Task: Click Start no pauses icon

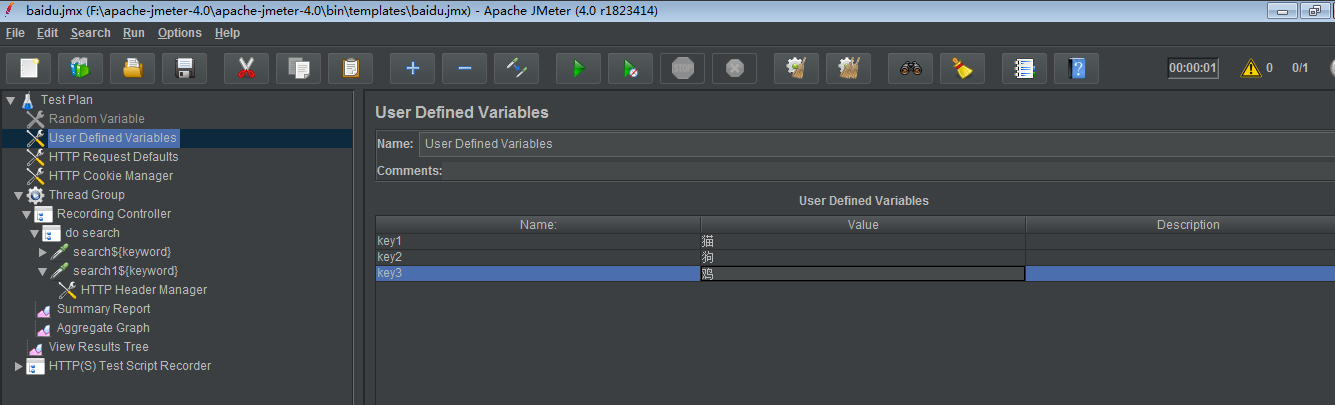Action: click(630, 68)
